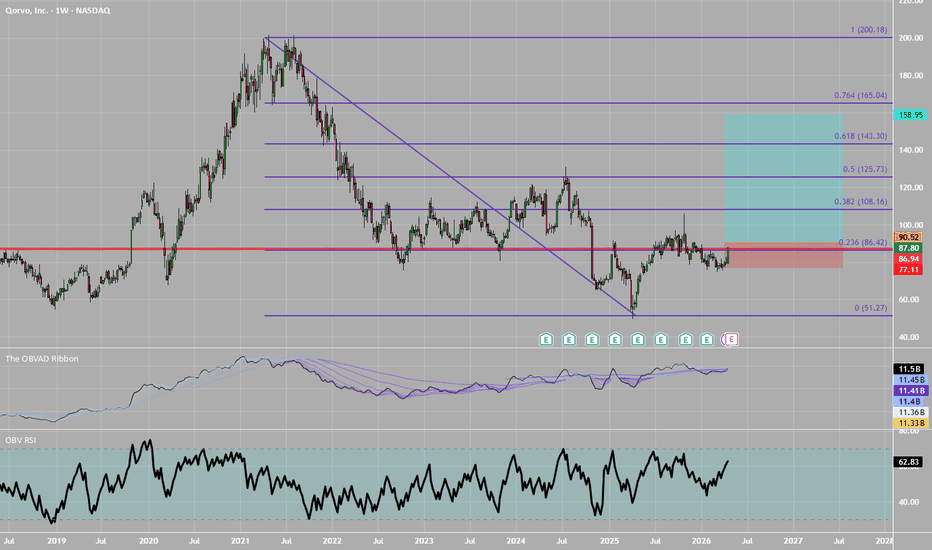Click the green 87.80 price tag

point(910,248)
